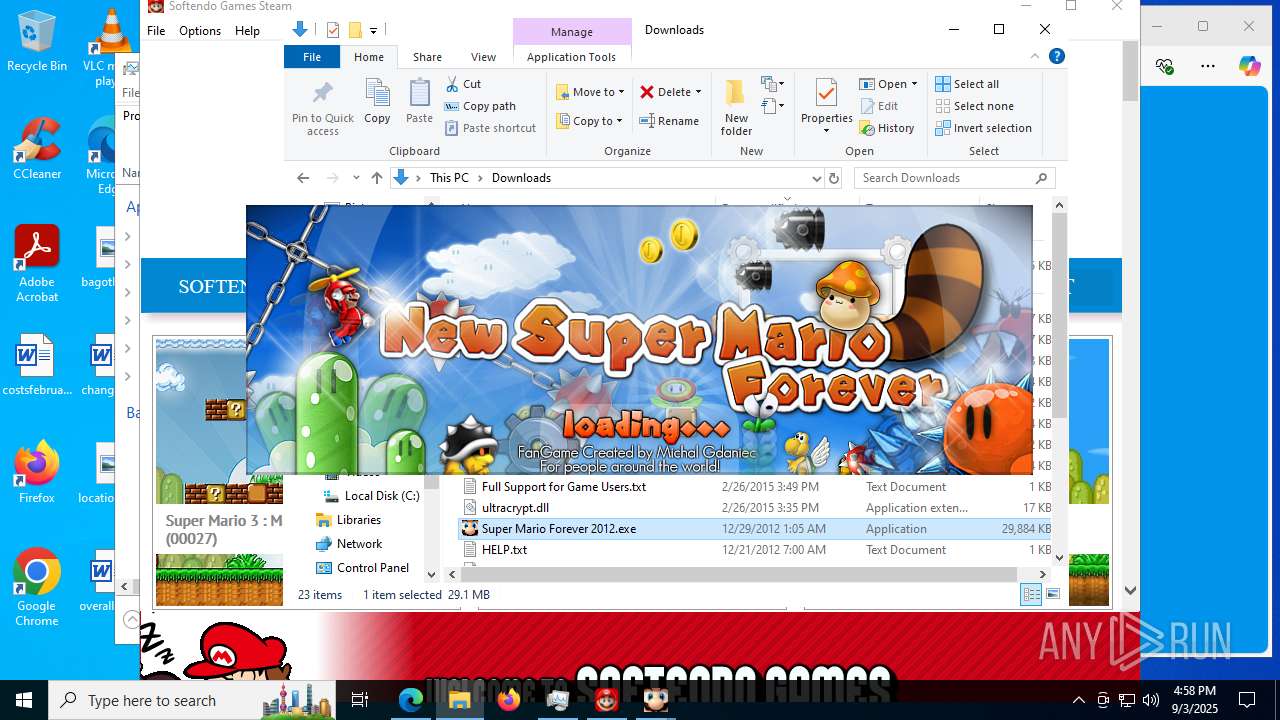The image size is (1280, 720).
Task: Open the Delete dropdown arrow
Action: pos(698,92)
